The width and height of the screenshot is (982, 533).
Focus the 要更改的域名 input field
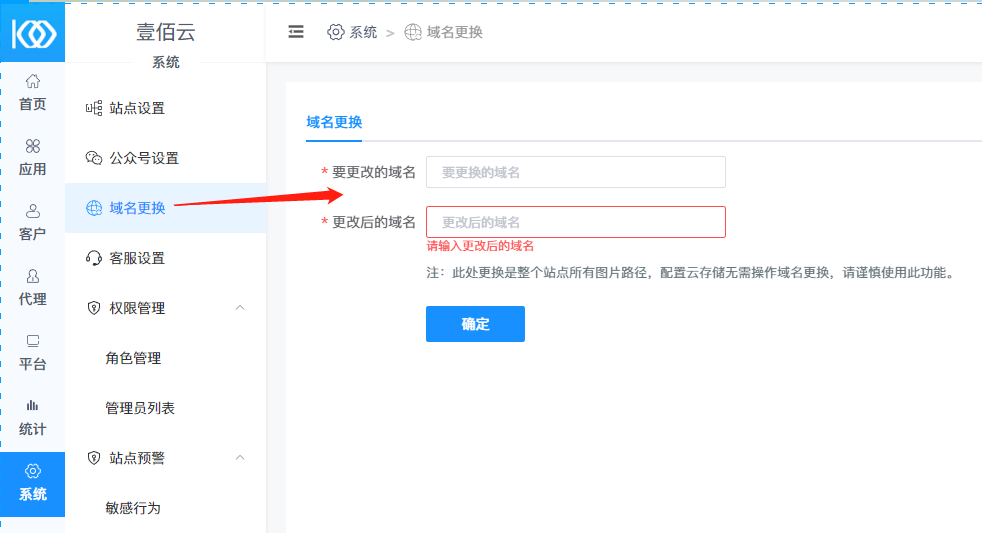[576, 172]
